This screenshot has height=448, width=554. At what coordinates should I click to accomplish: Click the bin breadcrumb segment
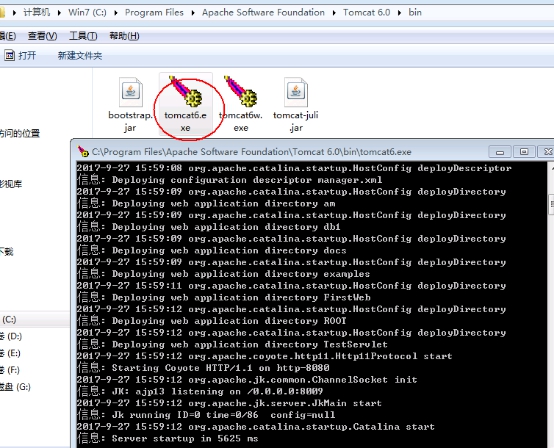415,12
